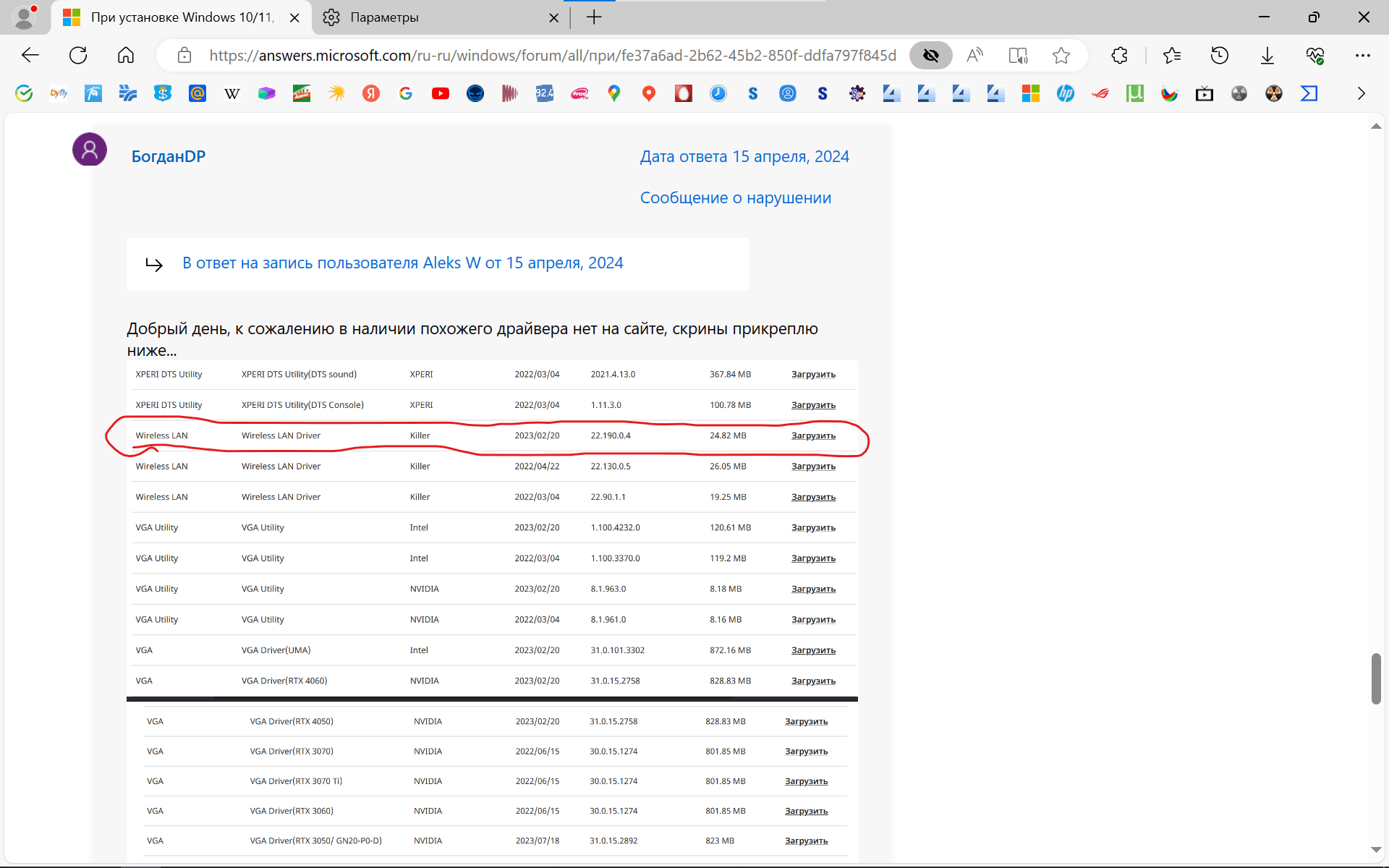Open the ASUS ROG bookmark
The height and width of the screenshot is (868, 1389).
click(1100, 93)
